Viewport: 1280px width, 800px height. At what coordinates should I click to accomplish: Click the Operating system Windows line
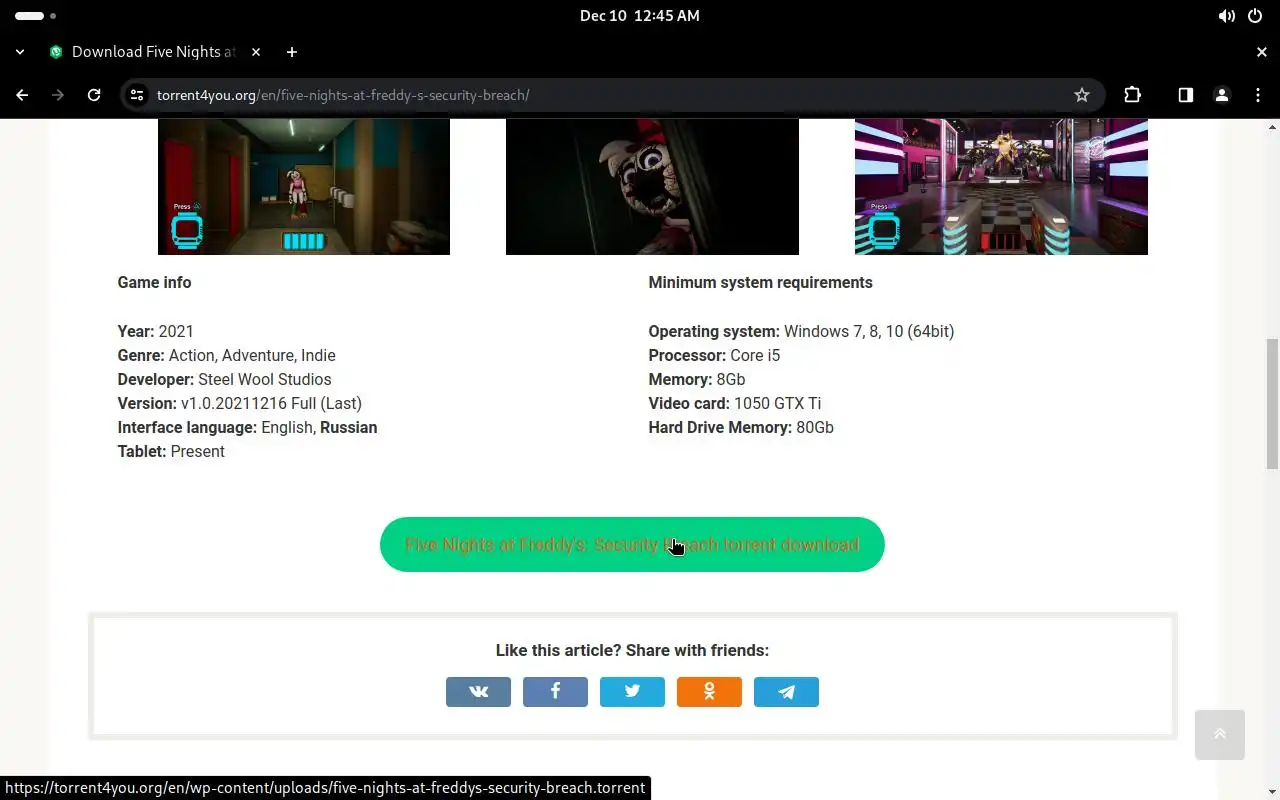point(801,331)
